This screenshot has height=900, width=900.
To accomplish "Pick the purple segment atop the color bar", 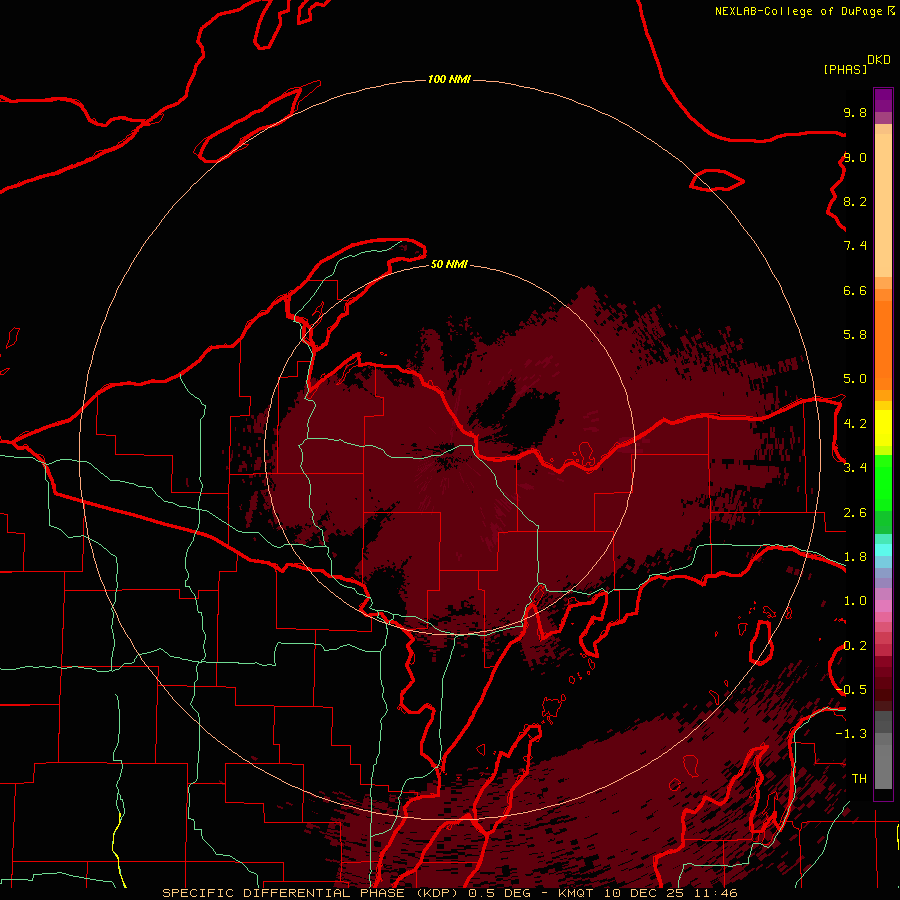I will [883, 100].
